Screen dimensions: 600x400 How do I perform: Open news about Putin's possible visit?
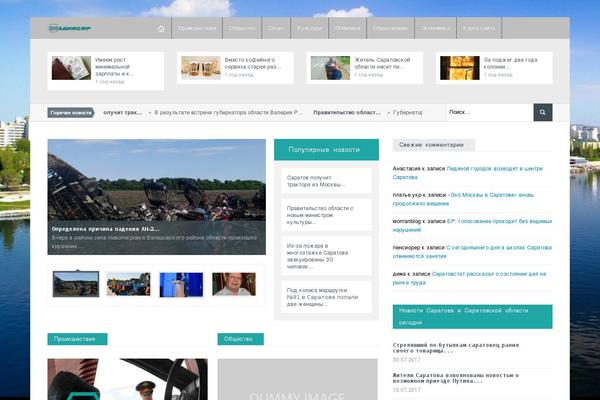coord(456,378)
